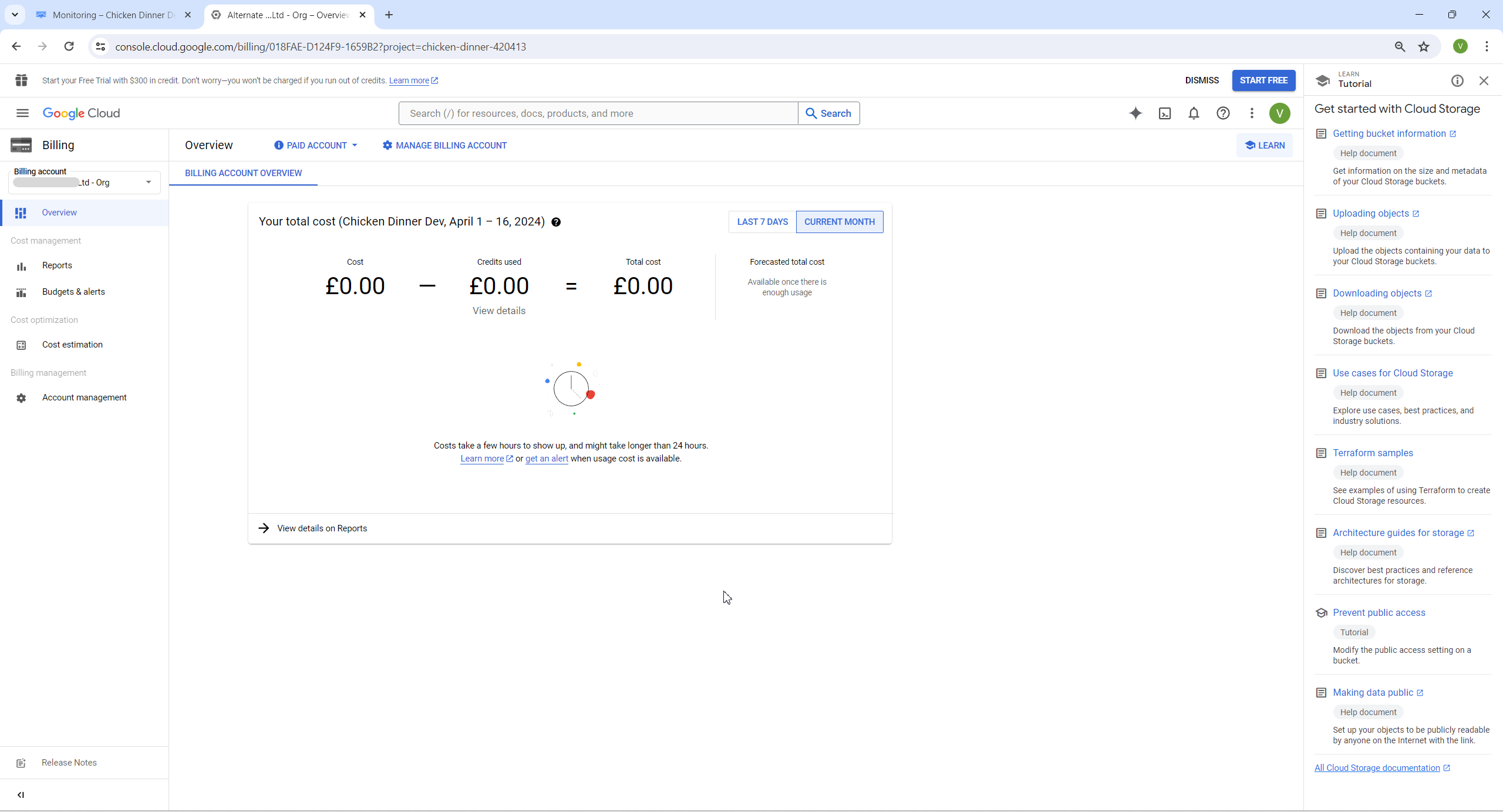The image size is (1503, 812).
Task: Click the Manage Billing Account button
Action: pos(444,146)
